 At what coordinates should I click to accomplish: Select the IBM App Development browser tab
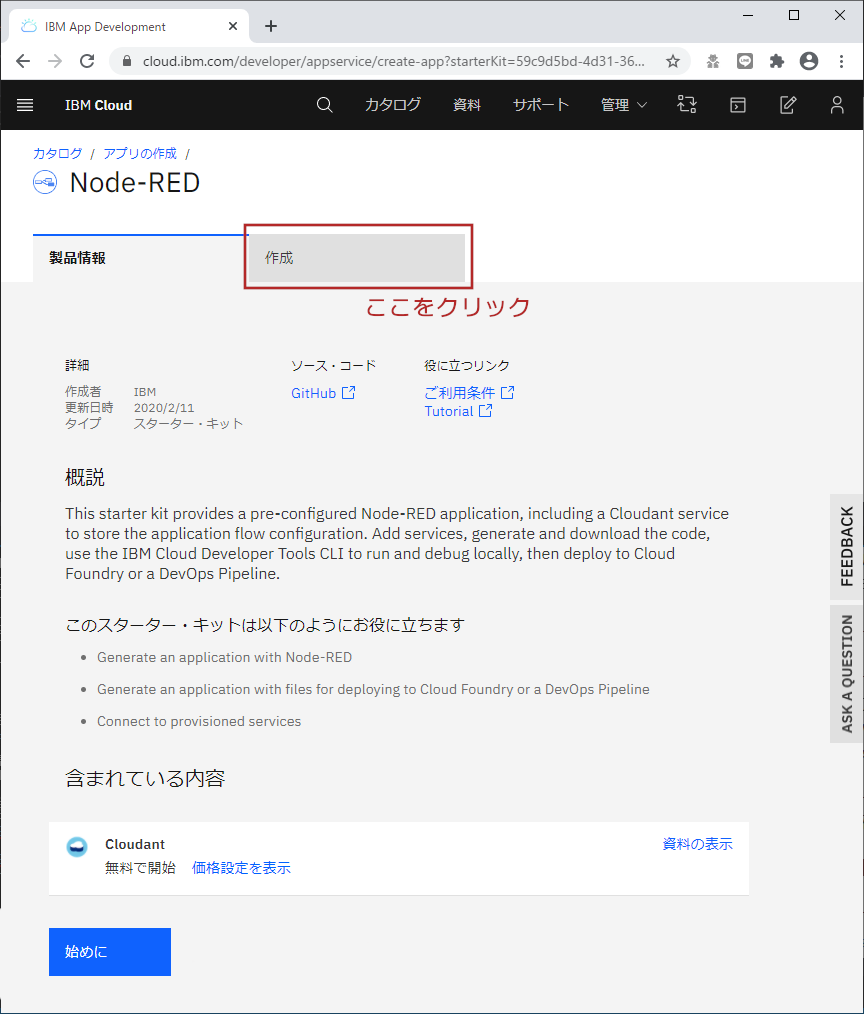(128, 26)
